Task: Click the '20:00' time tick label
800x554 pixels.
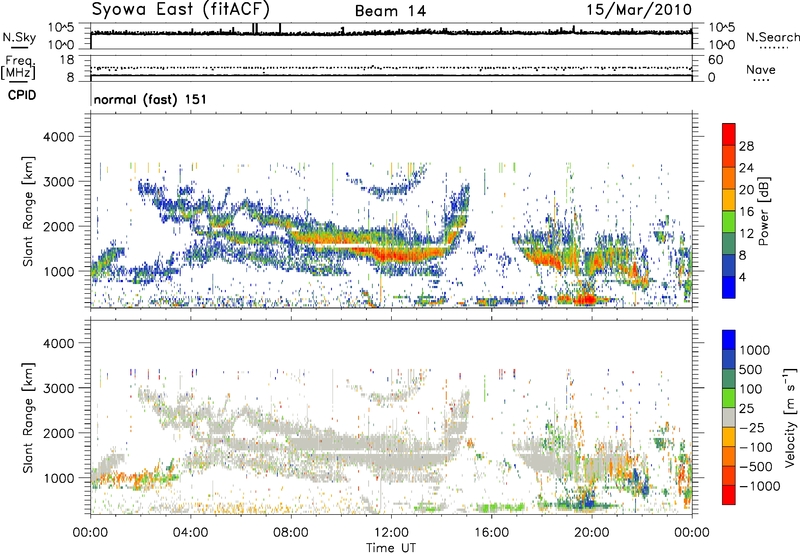Action: tap(592, 533)
